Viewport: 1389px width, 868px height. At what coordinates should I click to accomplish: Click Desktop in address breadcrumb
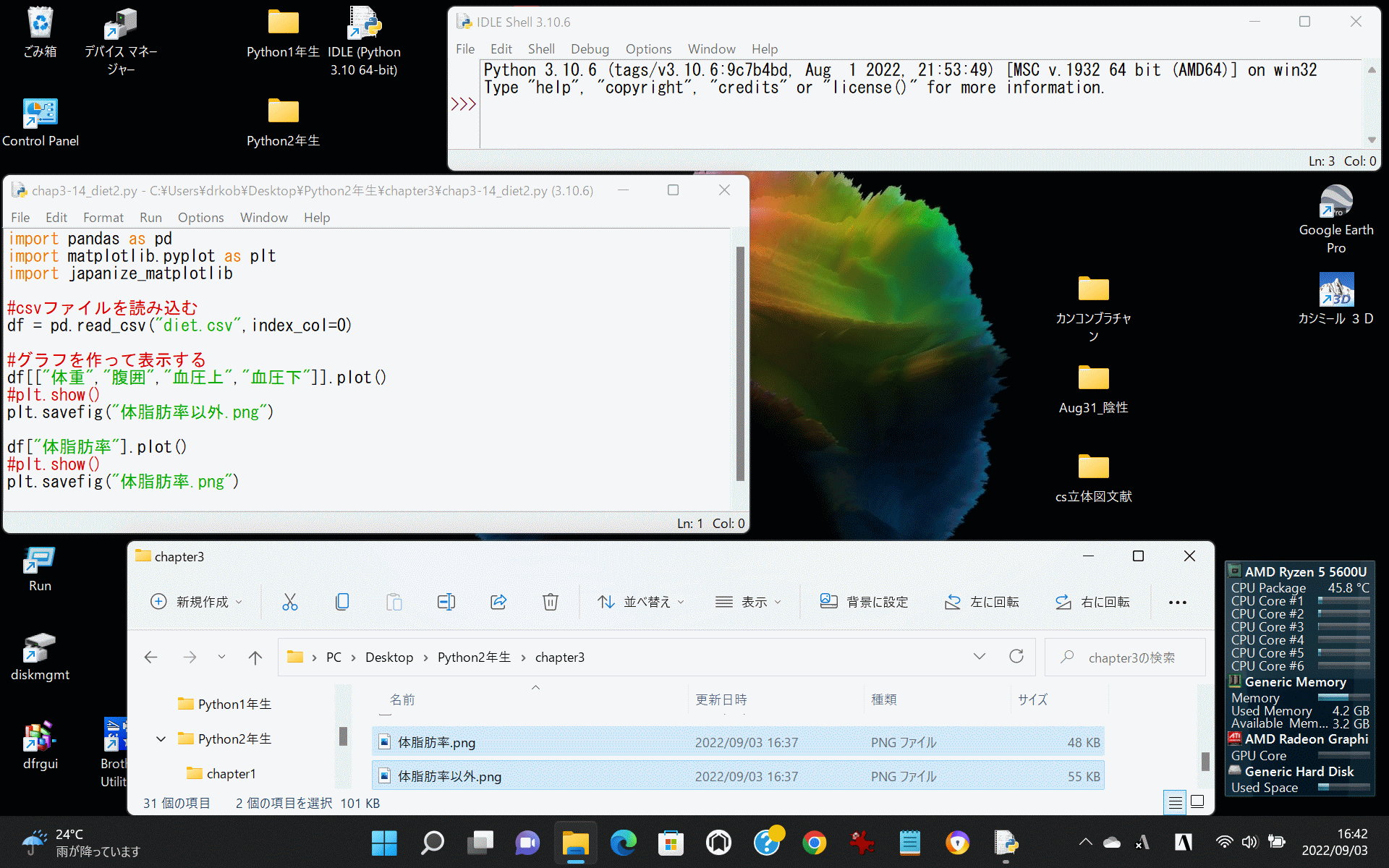pyautogui.click(x=389, y=658)
